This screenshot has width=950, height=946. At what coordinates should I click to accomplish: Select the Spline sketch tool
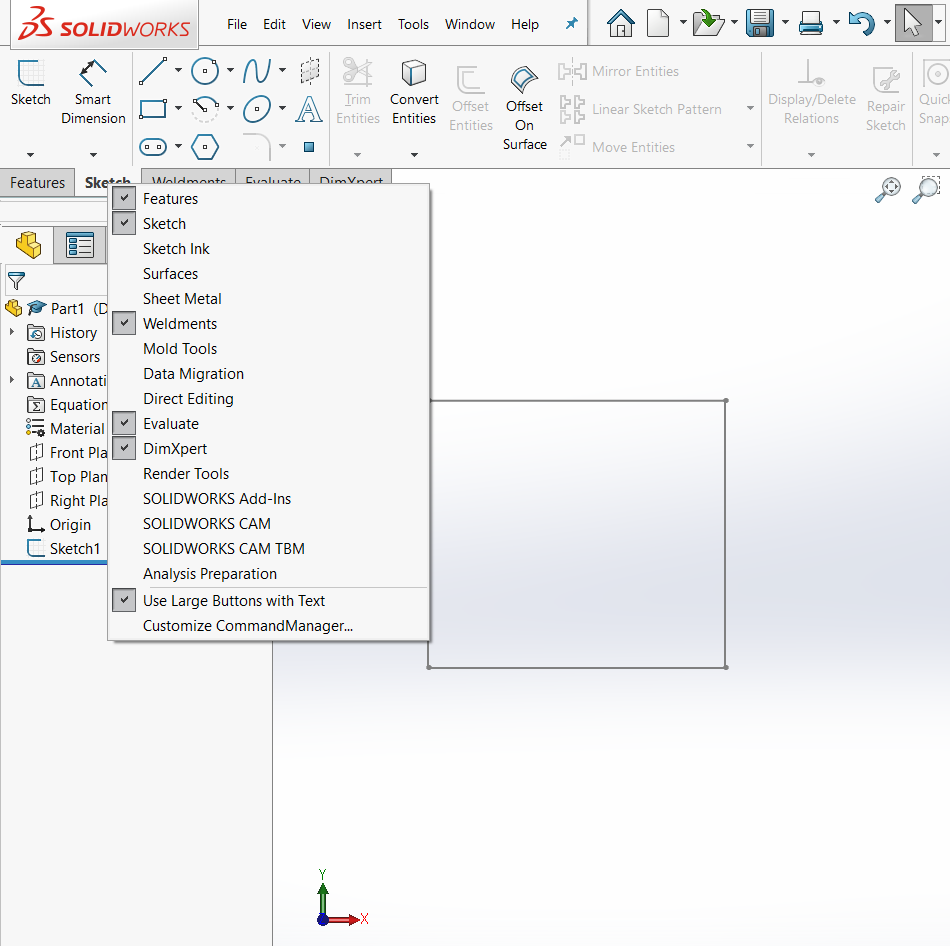coord(257,72)
